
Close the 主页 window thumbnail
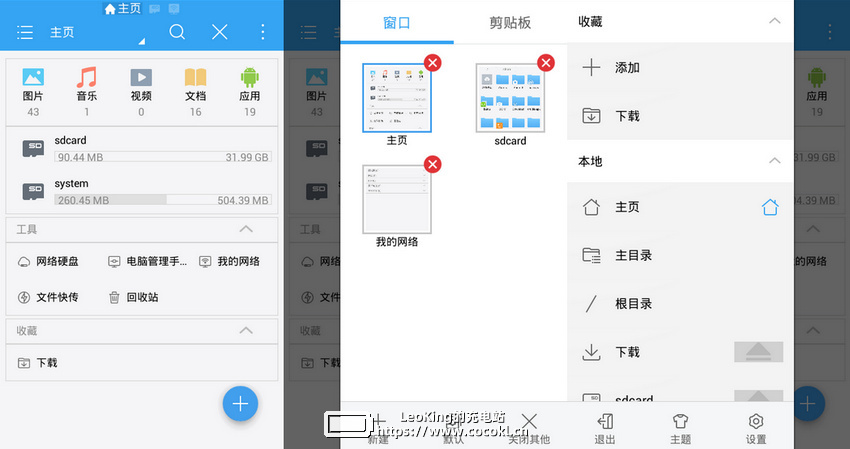coord(433,63)
